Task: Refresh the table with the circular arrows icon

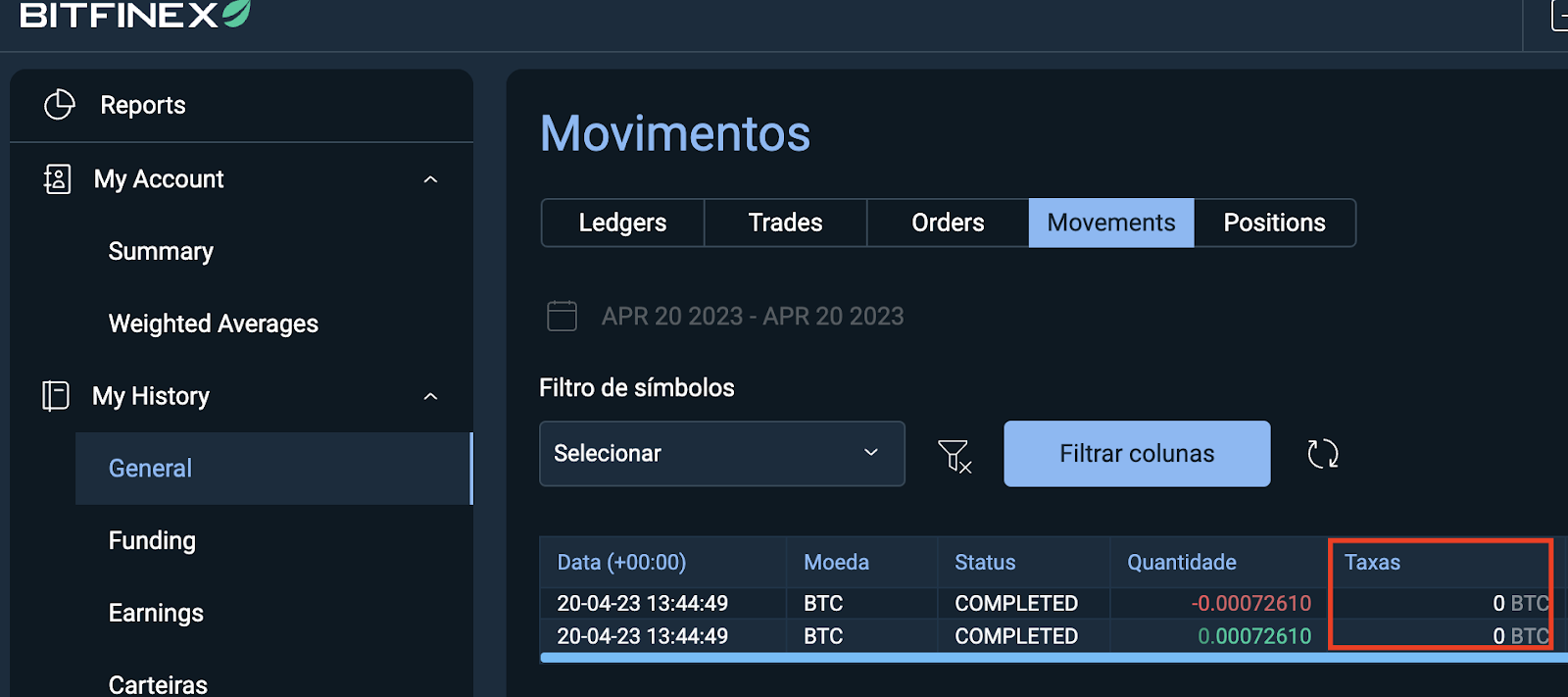Action: [x=1323, y=454]
